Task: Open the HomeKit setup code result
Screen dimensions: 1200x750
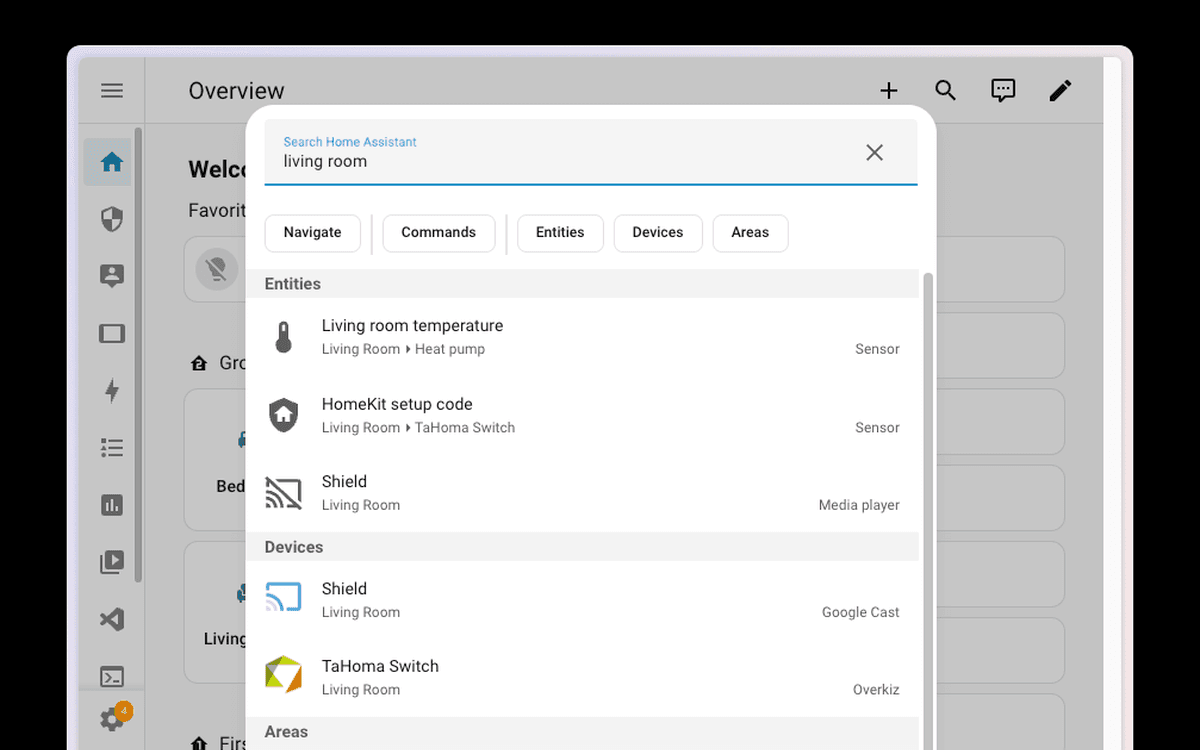Action: click(582, 415)
